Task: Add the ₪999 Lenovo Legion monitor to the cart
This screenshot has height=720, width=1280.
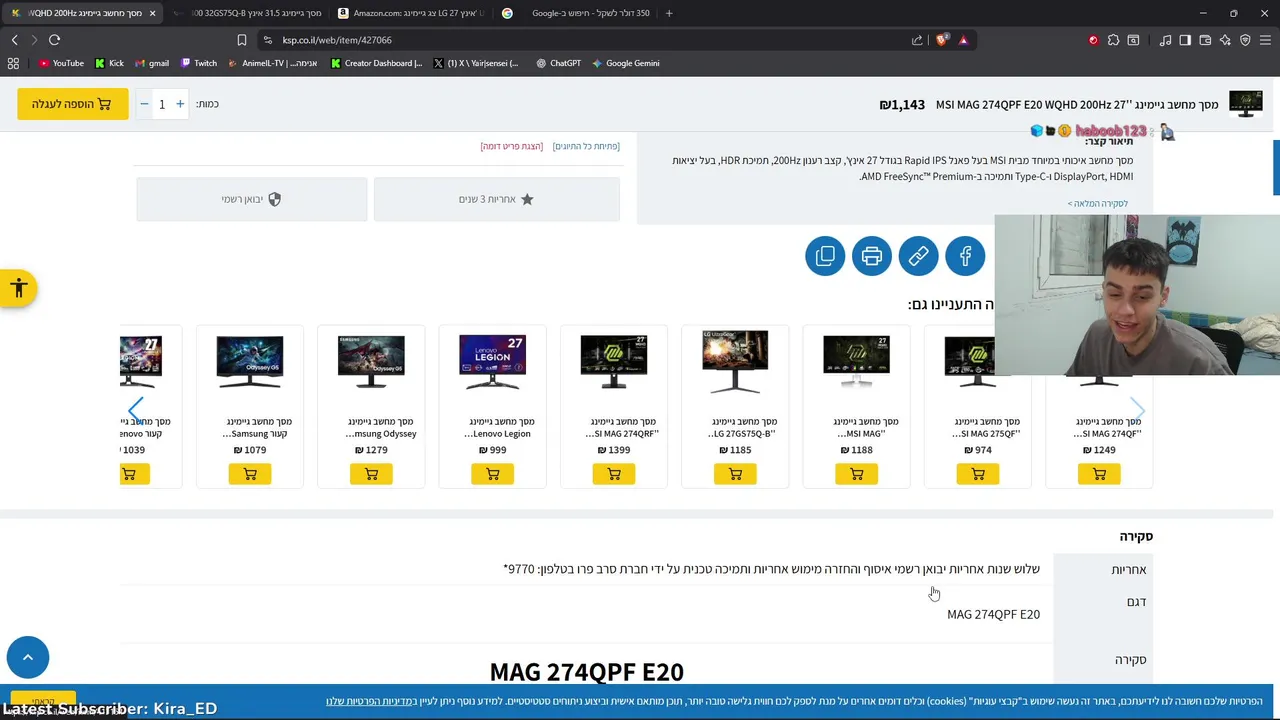Action: point(493,474)
